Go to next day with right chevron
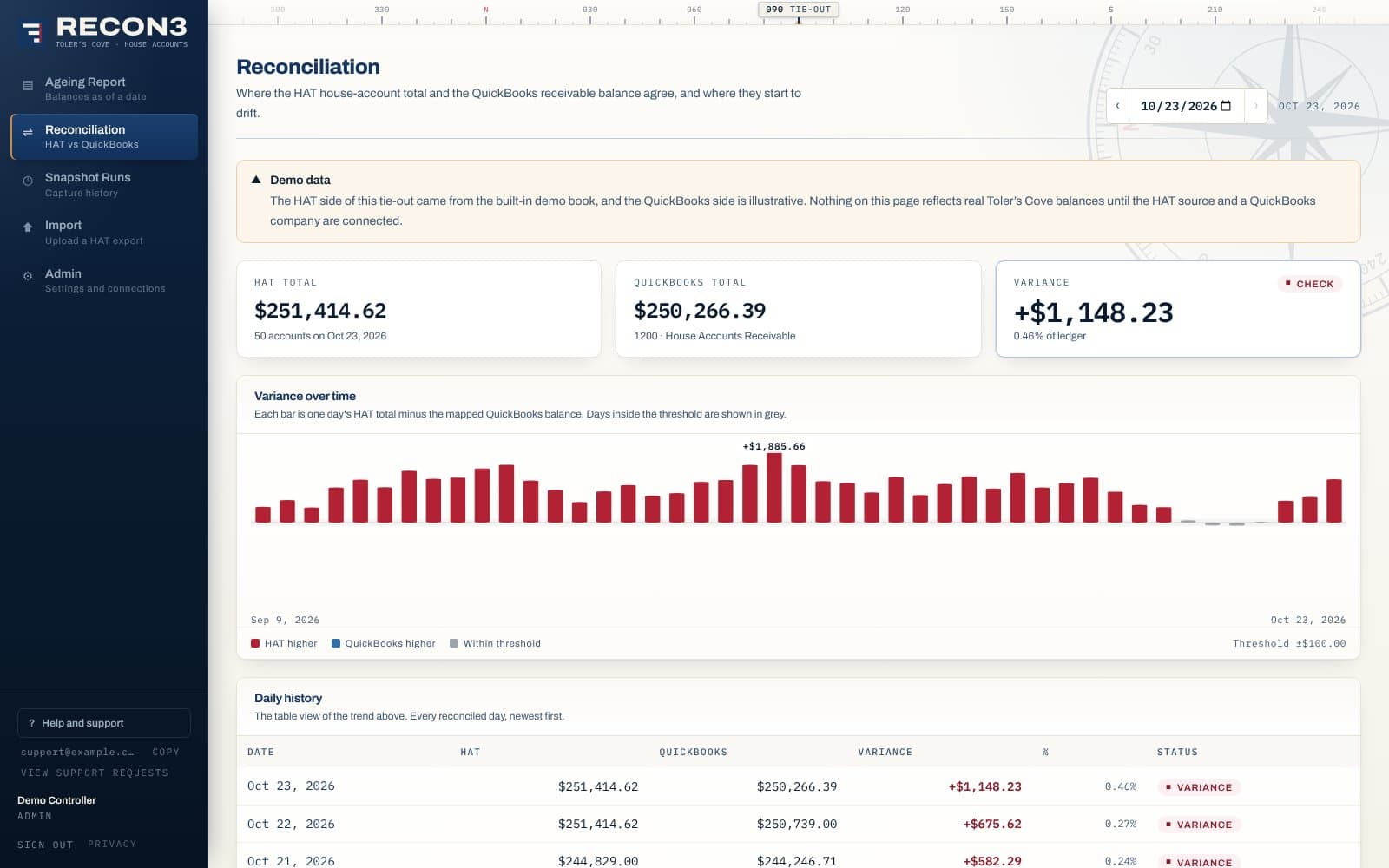The image size is (1389, 868). [x=1255, y=106]
